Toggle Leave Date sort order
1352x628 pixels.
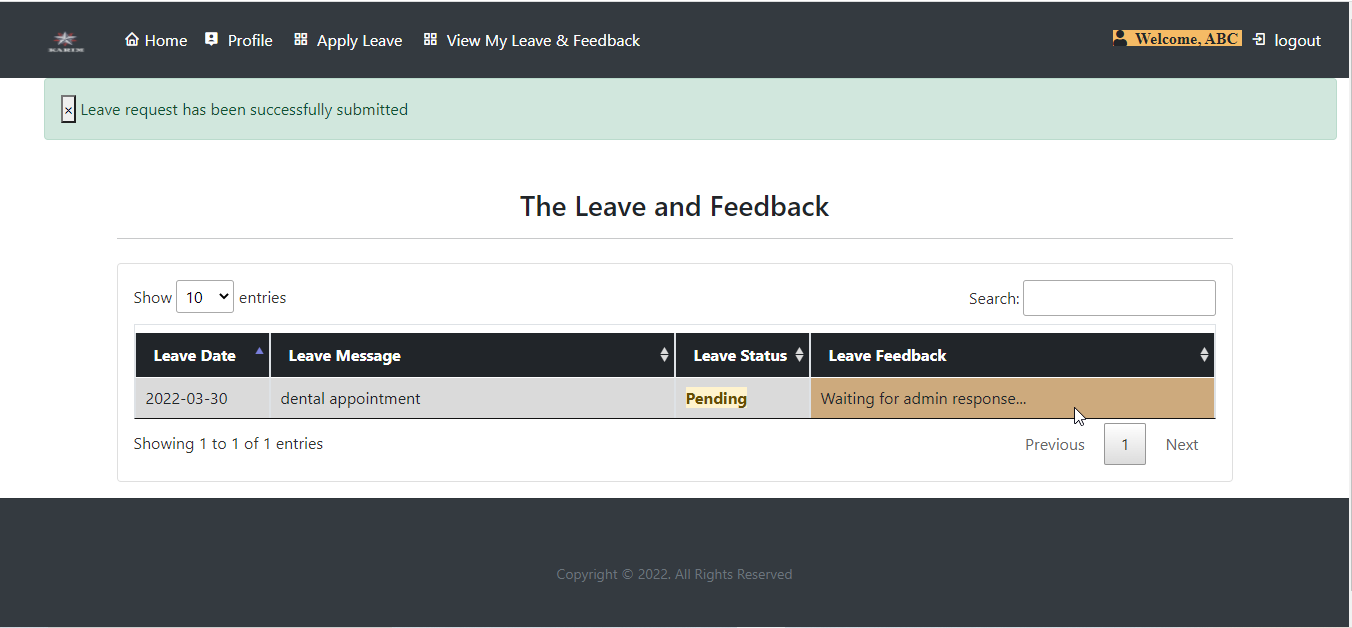pyautogui.click(x=258, y=351)
